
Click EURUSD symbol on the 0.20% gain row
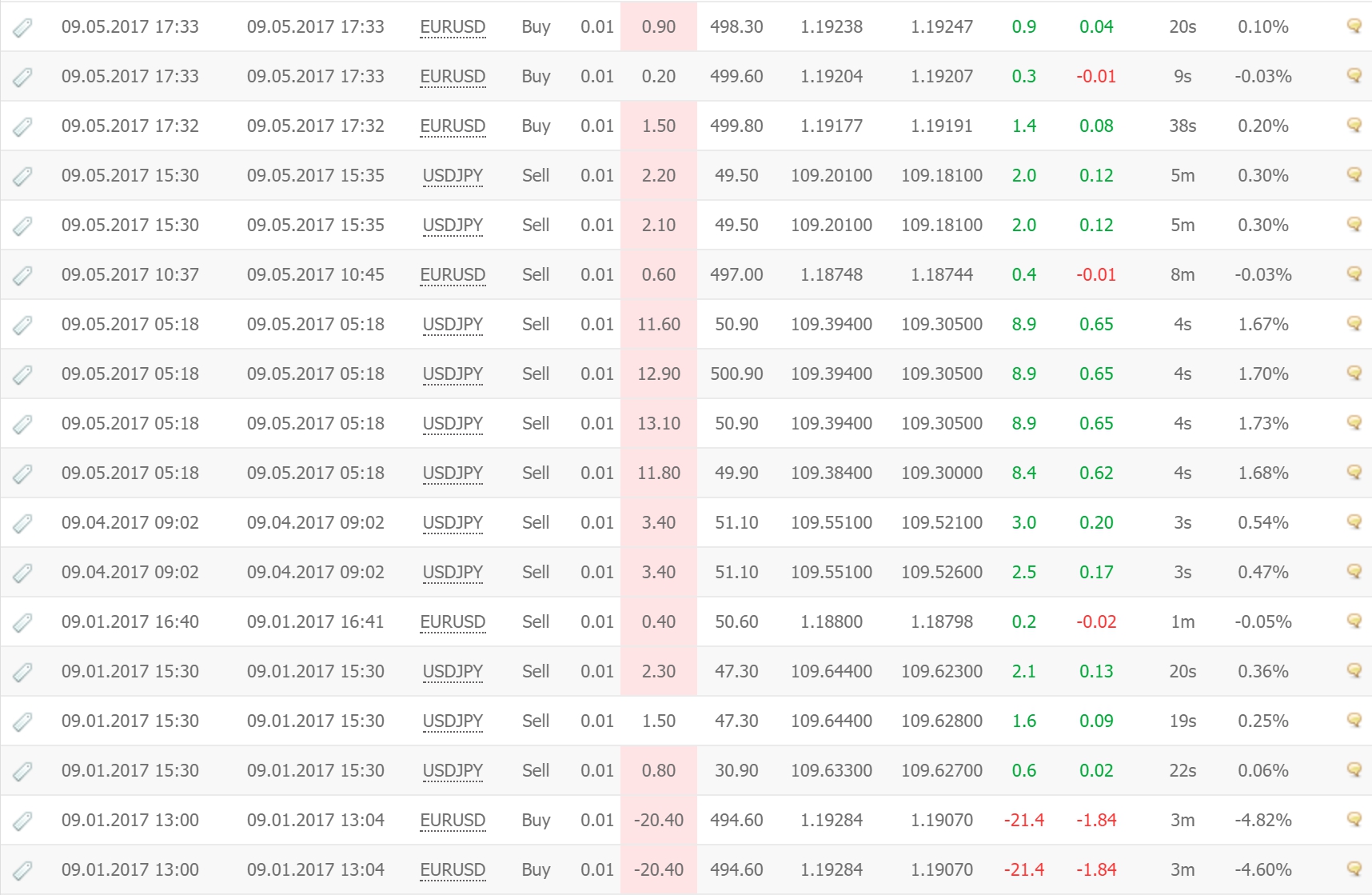point(453,126)
